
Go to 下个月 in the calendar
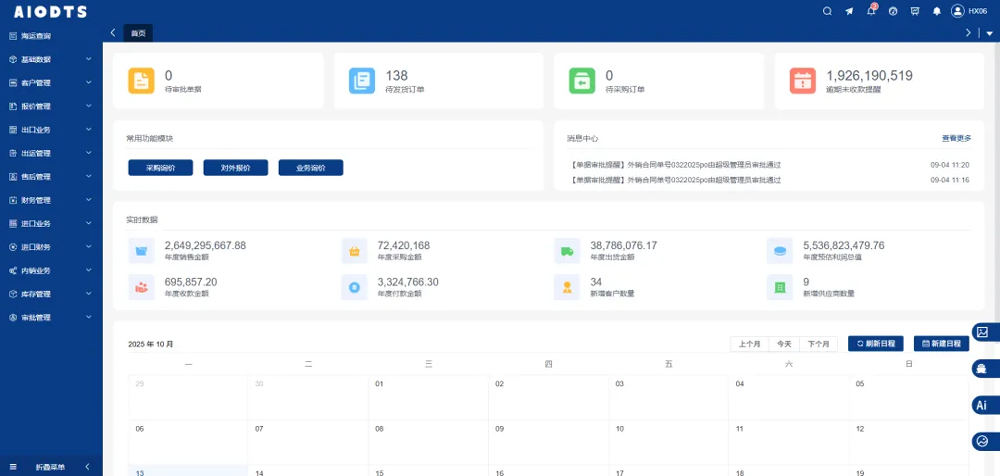click(x=819, y=344)
